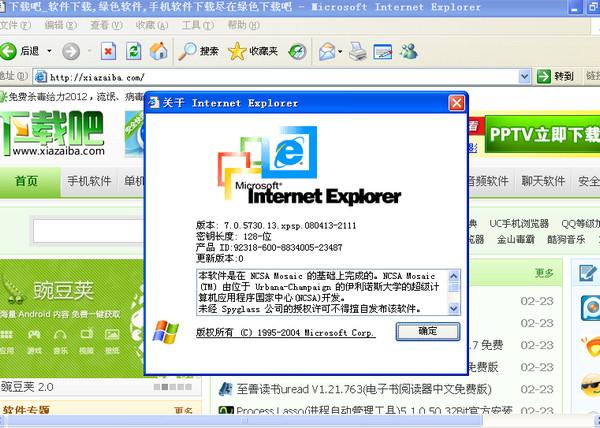Viewport: 600px width, 428px height.
Task: Click IE icon in dialog title bar
Action: point(154,103)
